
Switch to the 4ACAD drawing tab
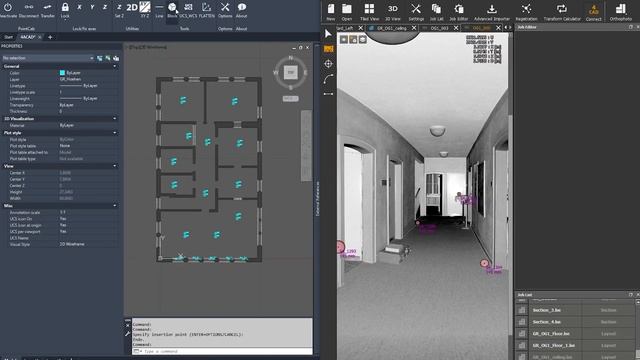[28, 37]
